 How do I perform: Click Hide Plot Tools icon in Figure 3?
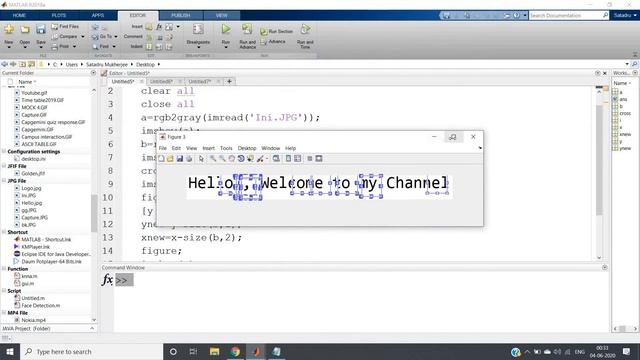coord(310,158)
